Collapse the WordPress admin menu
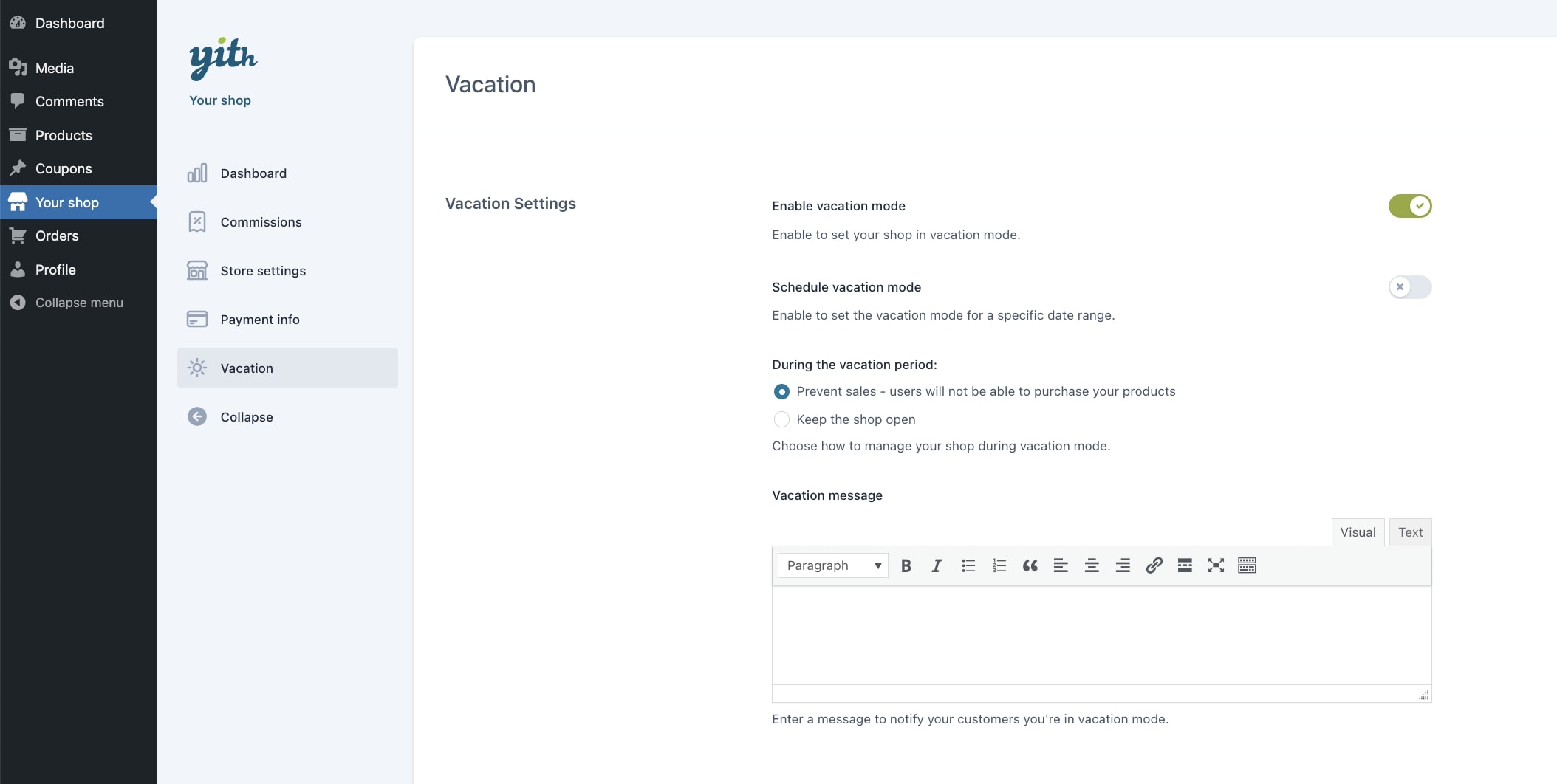 [78, 303]
